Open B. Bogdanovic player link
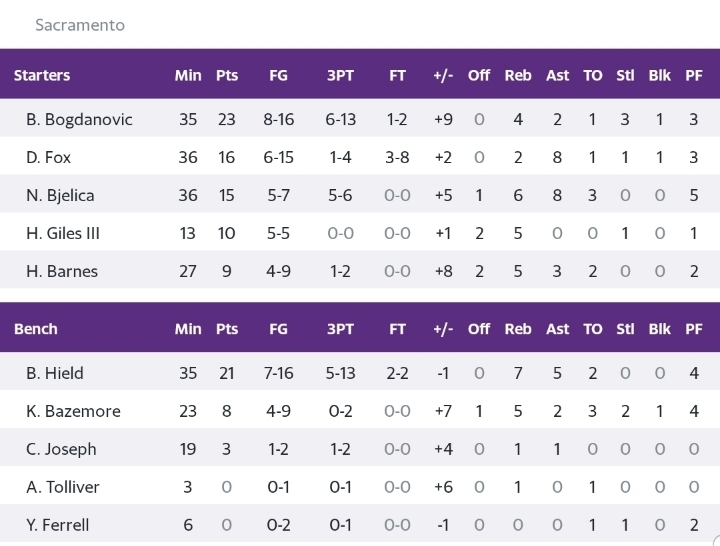 pyautogui.click(x=79, y=119)
